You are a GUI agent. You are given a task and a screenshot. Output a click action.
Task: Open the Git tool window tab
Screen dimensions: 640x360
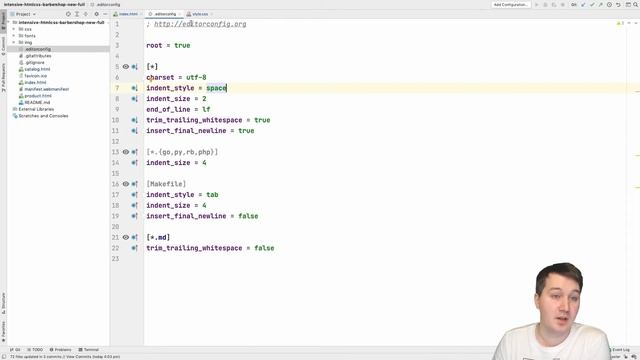(x=15, y=350)
